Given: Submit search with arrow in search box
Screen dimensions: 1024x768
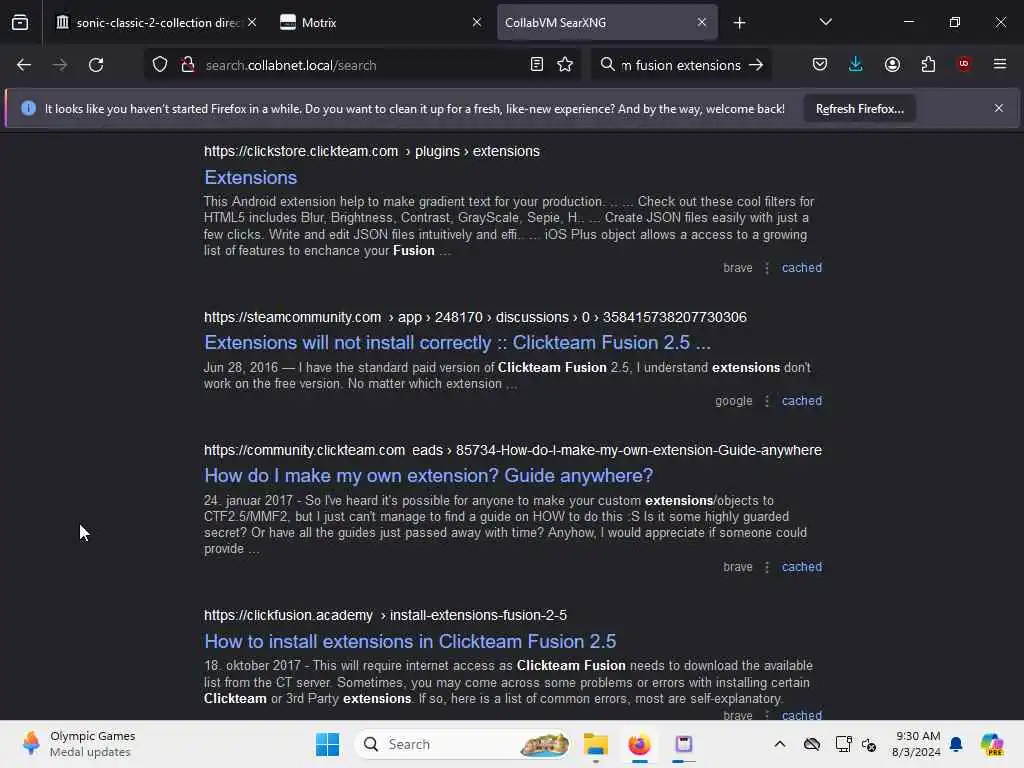Looking at the screenshot, I should coord(756,65).
